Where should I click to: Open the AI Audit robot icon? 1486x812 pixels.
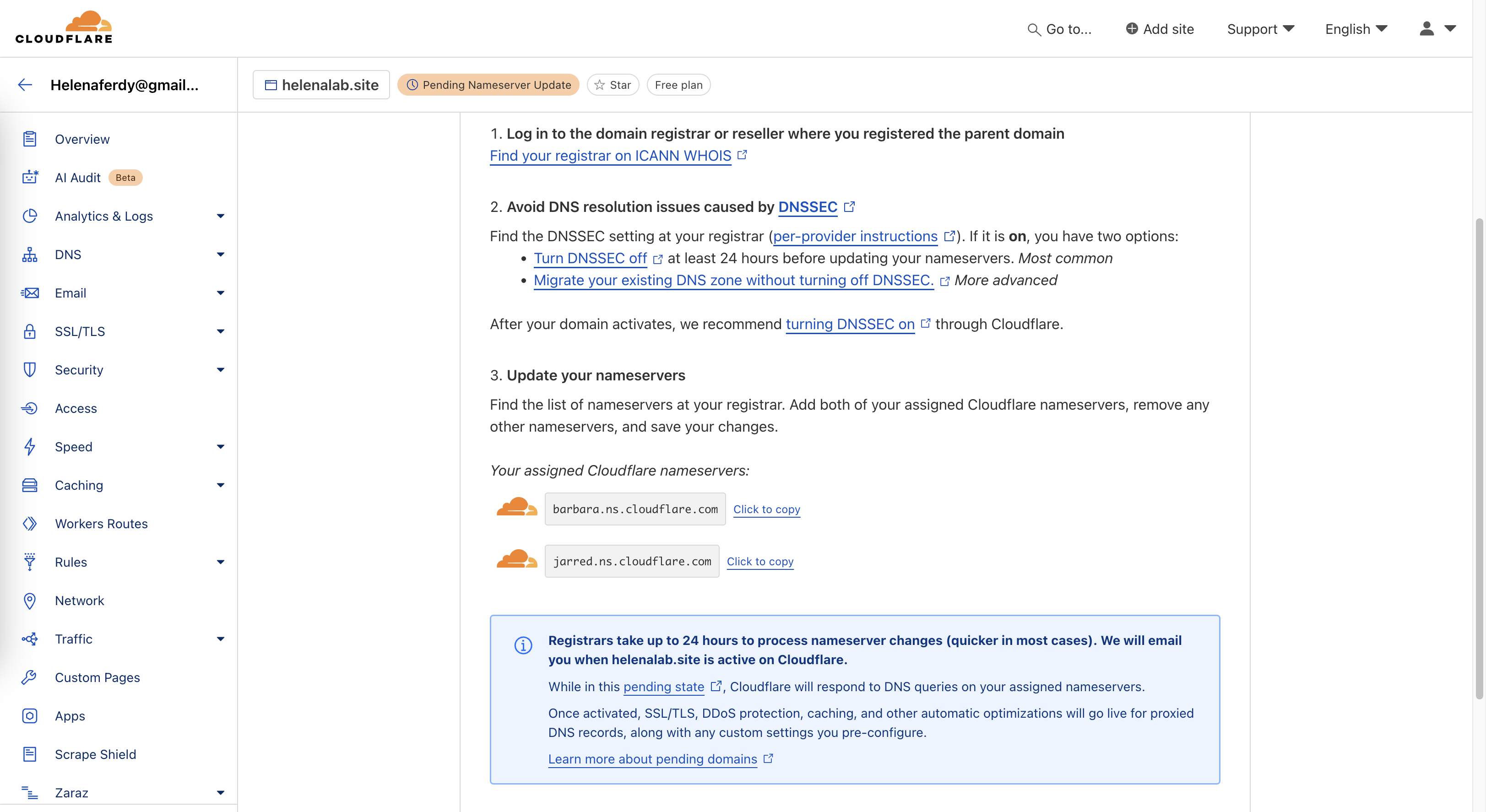pos(29,178)
